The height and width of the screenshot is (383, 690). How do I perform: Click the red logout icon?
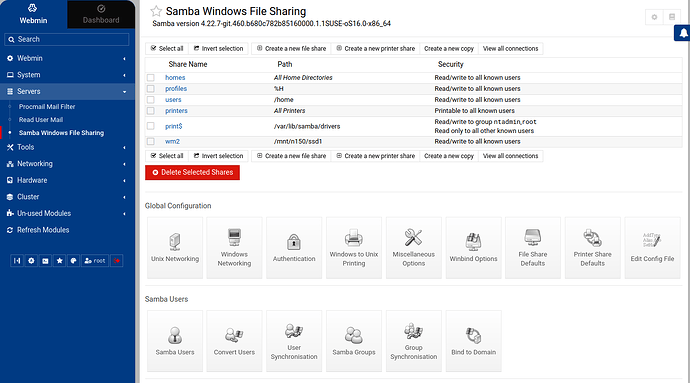(x=117, y=261)
